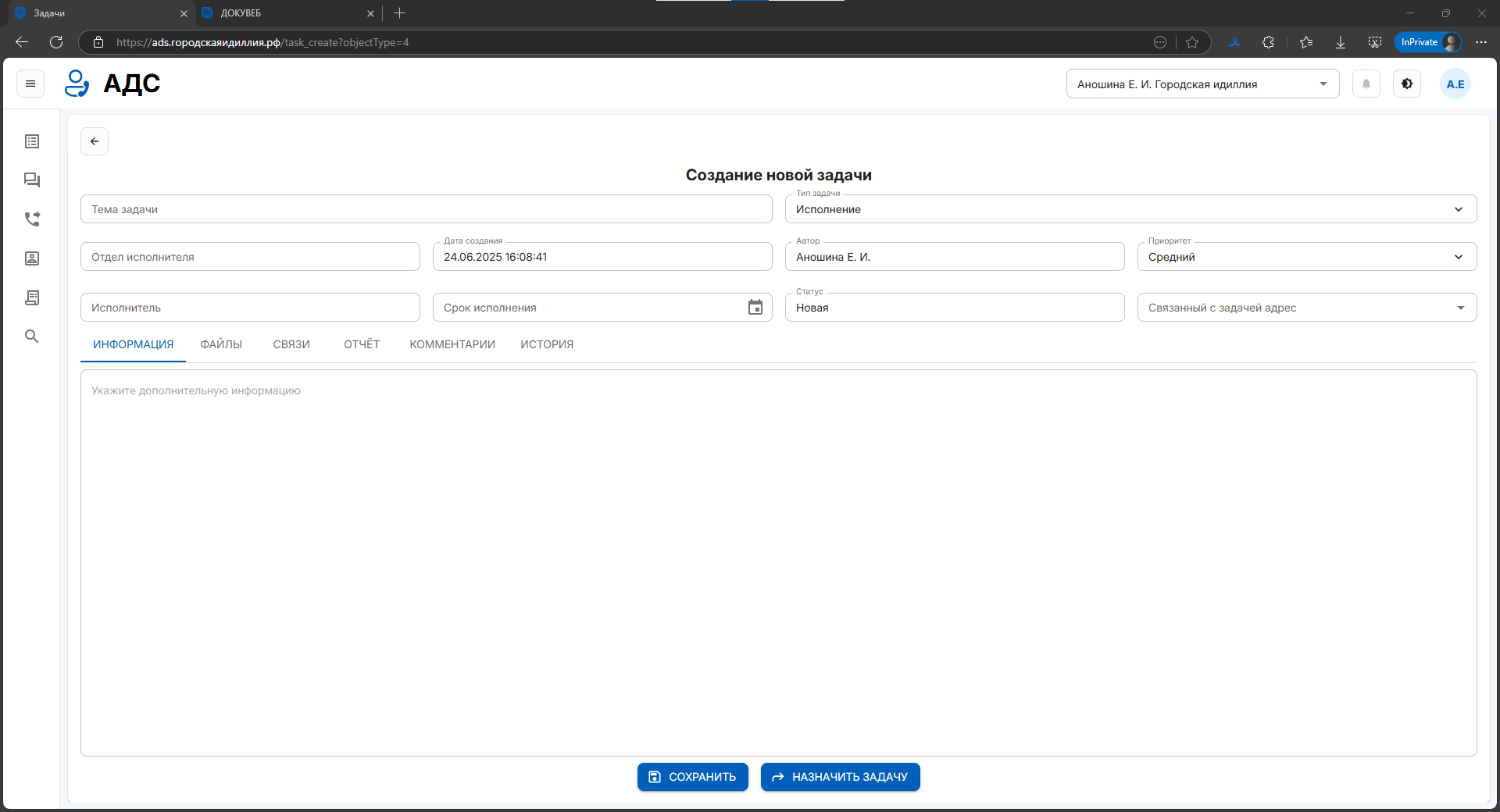Screen dimensions: 1500x812
Task: Open the hamburger menu button
Action: pyautogui.click(x=30, y=84)
